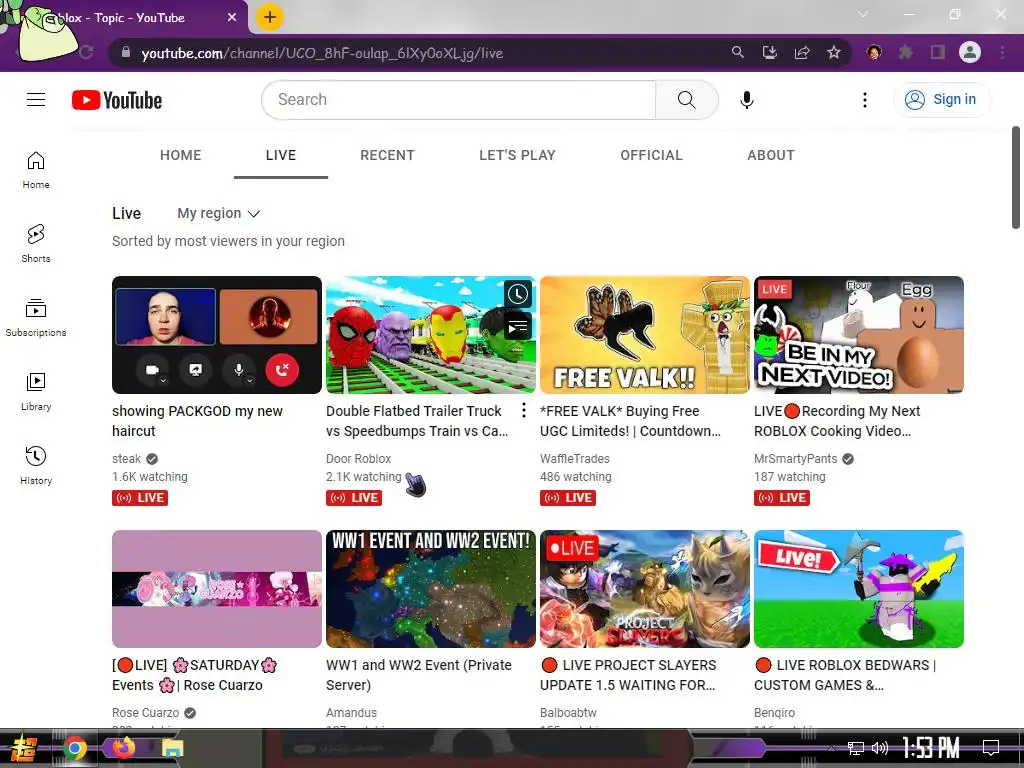Open WW1 EVENT AND WW2 EVENT thumbnail
Screen dimensions: 1024x768
431,589
